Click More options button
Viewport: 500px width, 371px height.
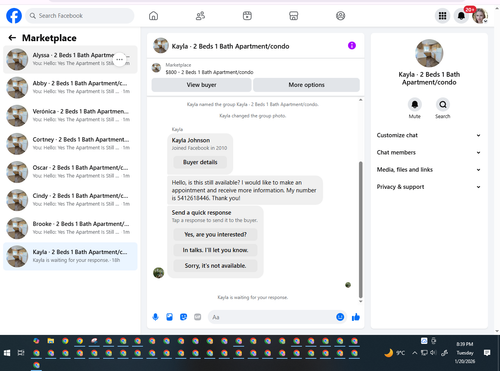[x=306, y=85]
